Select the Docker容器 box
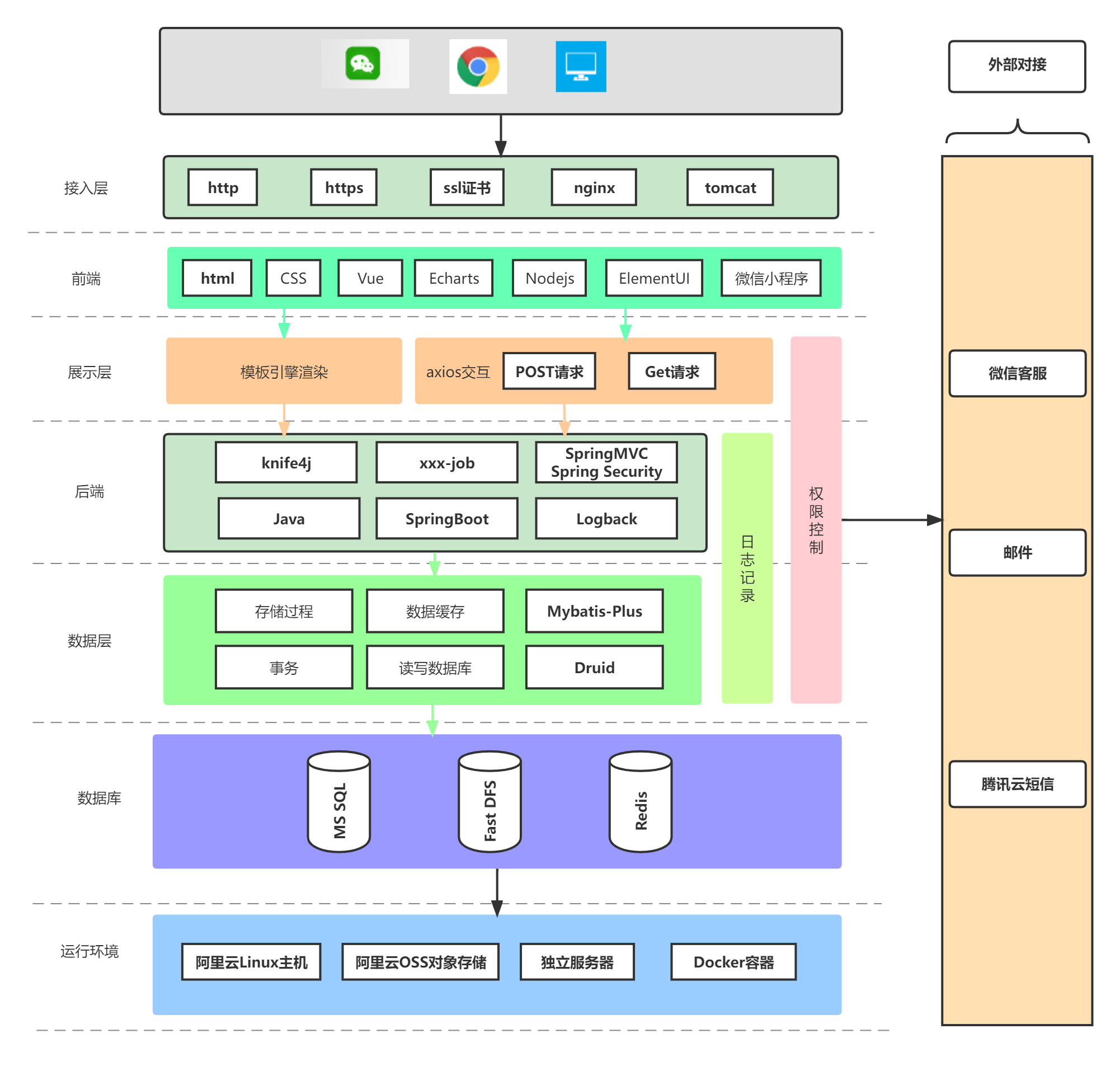The height and width of the screenshot is (1071, 1120). (733, 961)
